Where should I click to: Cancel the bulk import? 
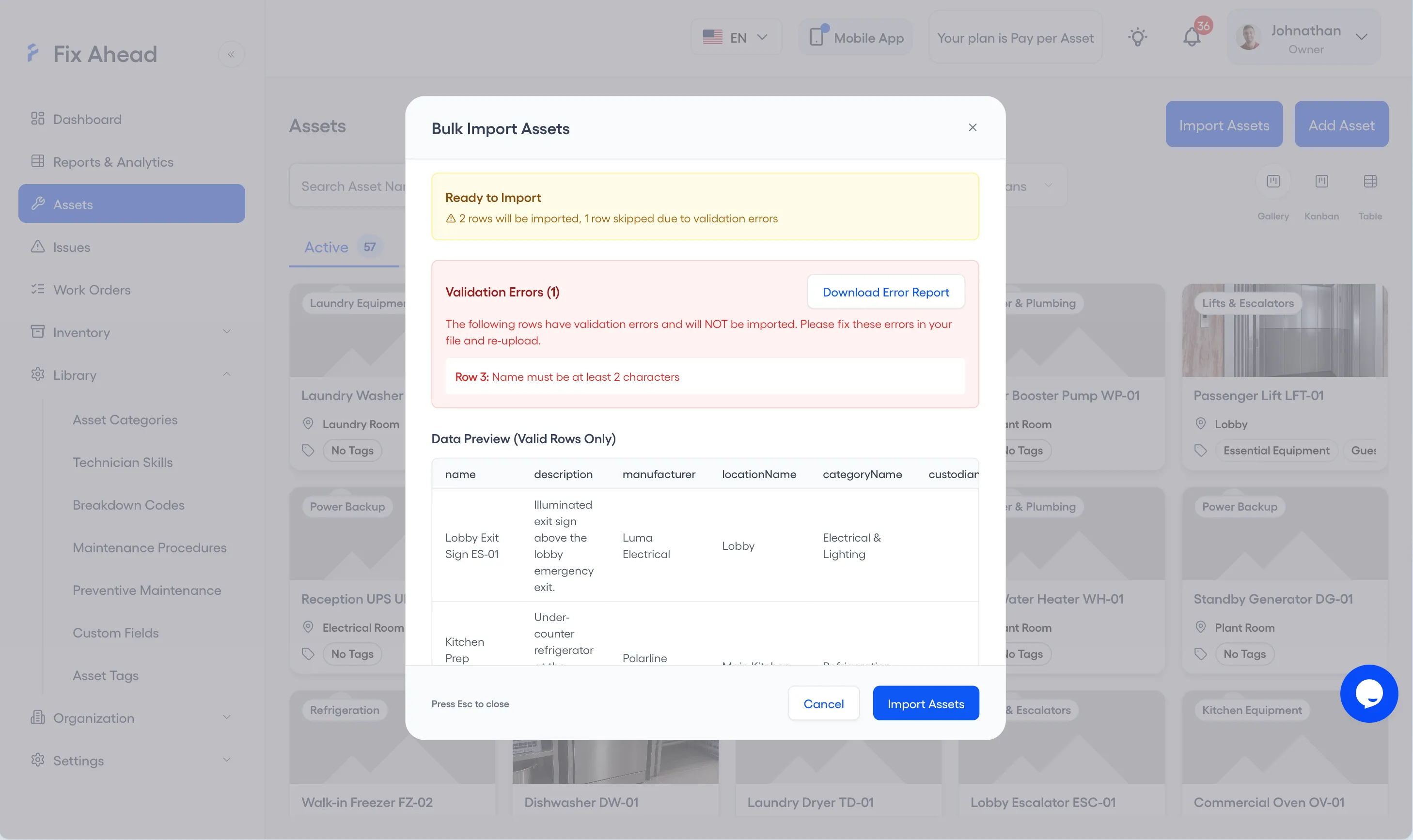[x=823, y=703]
